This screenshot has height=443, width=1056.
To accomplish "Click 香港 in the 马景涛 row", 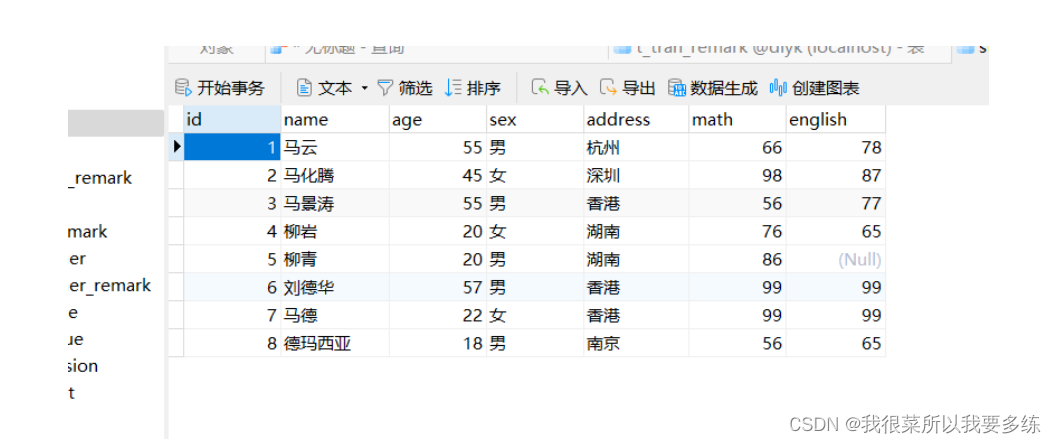I will (636, 203).
